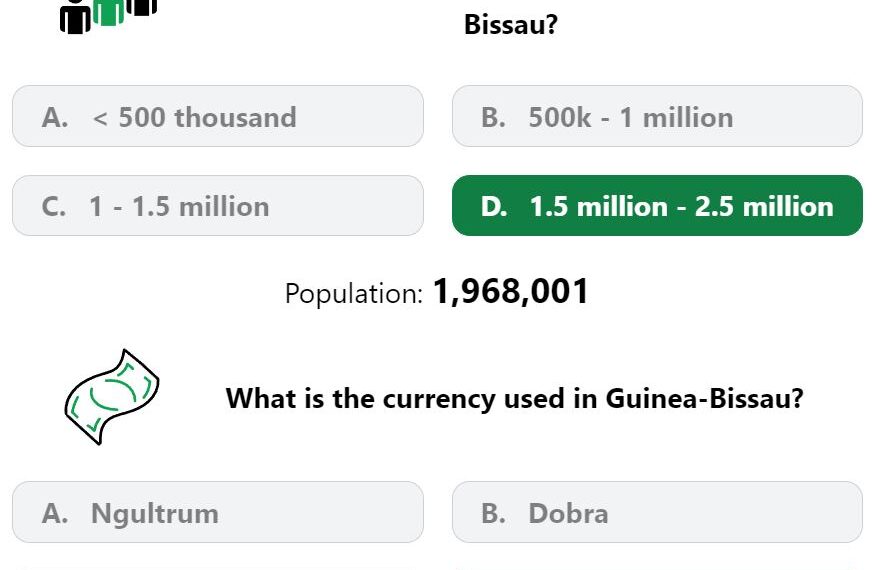Click the 'Population:' label
Screen dimensions: 872x570
[x=354, y=294]
